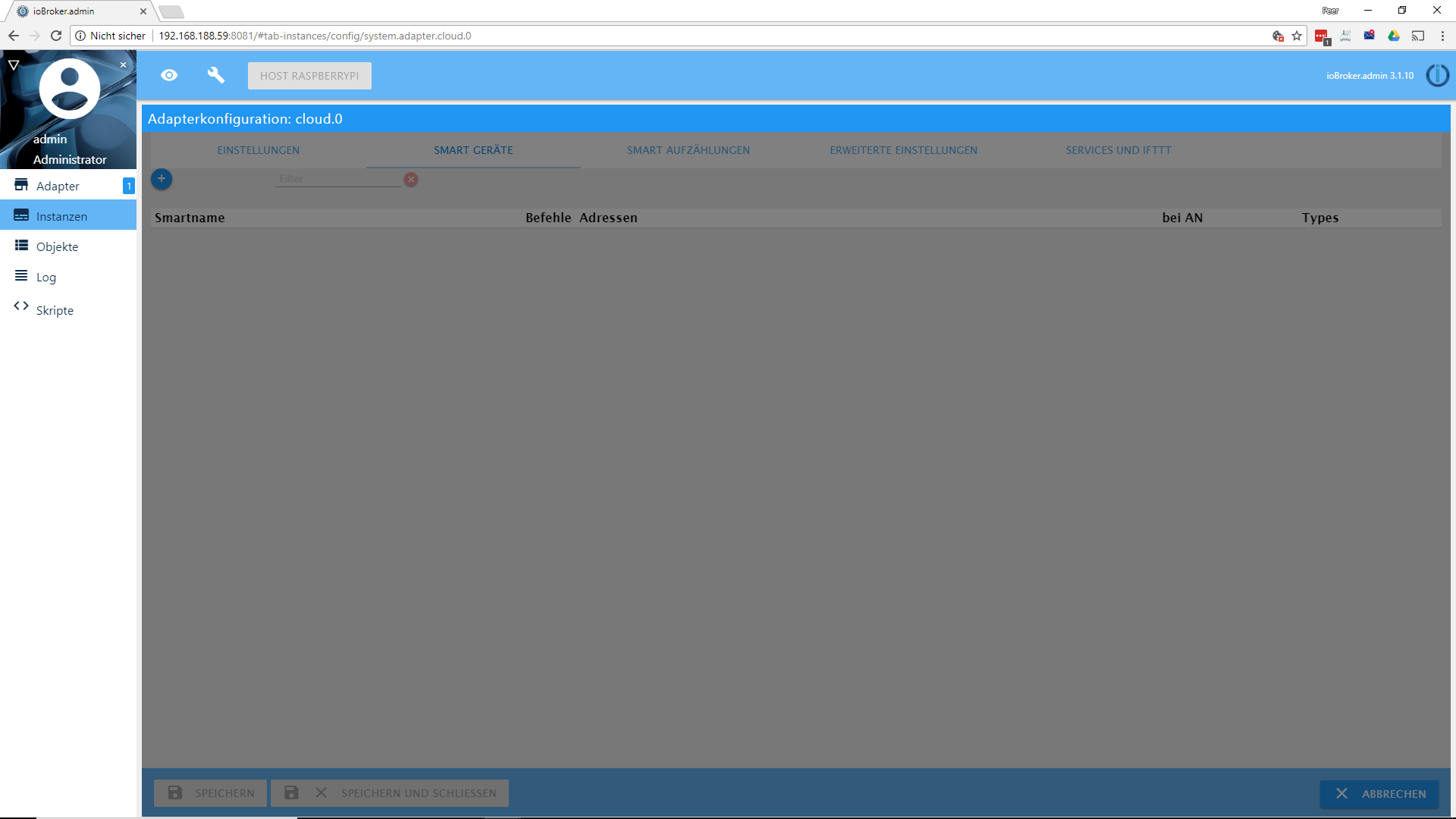Click the ioBroker power logo icon

pyautogui.click(x=1437, y=75)
